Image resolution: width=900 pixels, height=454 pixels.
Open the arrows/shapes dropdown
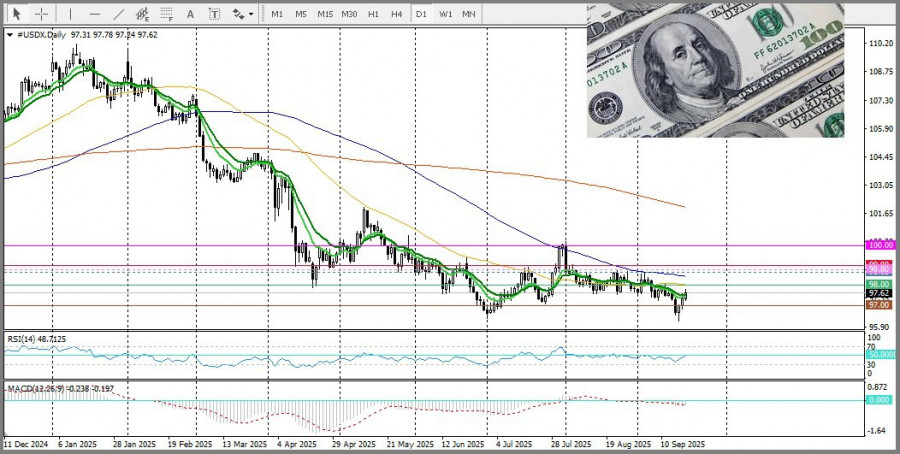pyautogui.click(x=241, y=14)
